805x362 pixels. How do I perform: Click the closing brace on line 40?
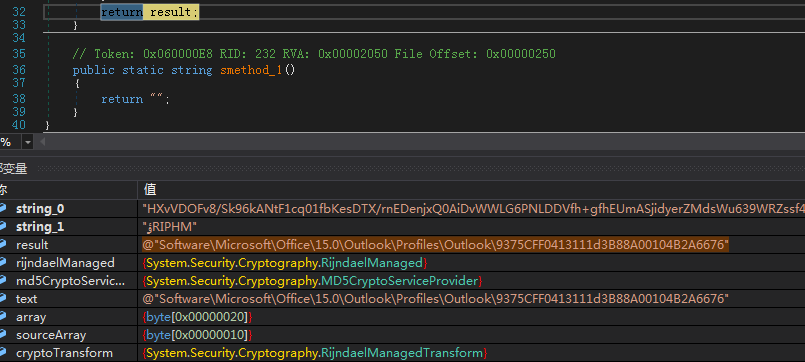pos(48,125)
